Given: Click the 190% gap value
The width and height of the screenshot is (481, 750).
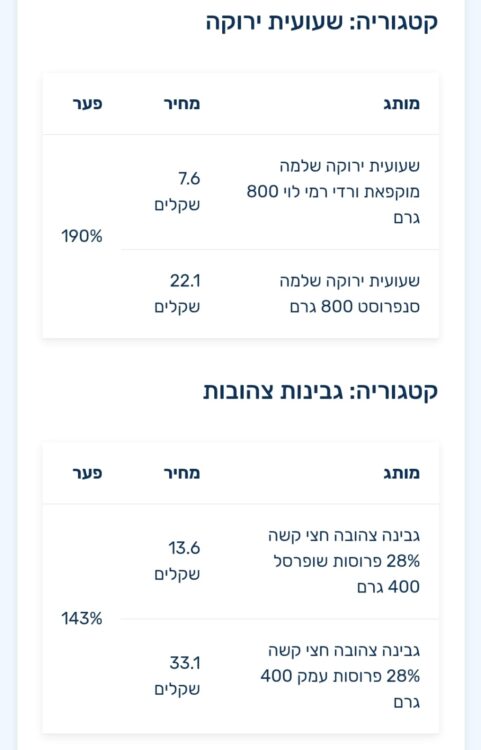Looking at the screenshot, I should (82, 236).
